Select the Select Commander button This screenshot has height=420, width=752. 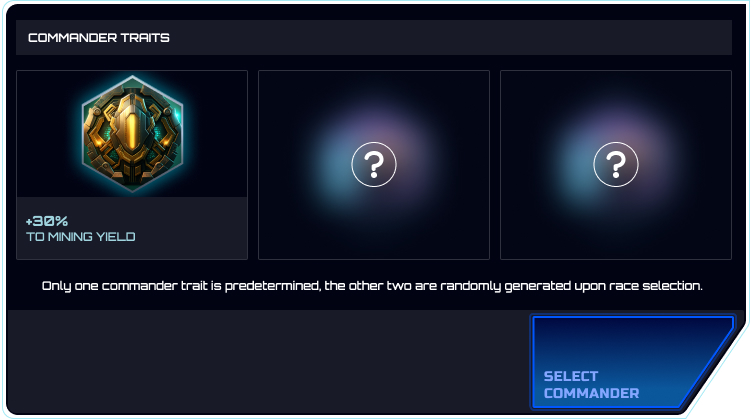(x=632, y=362)
